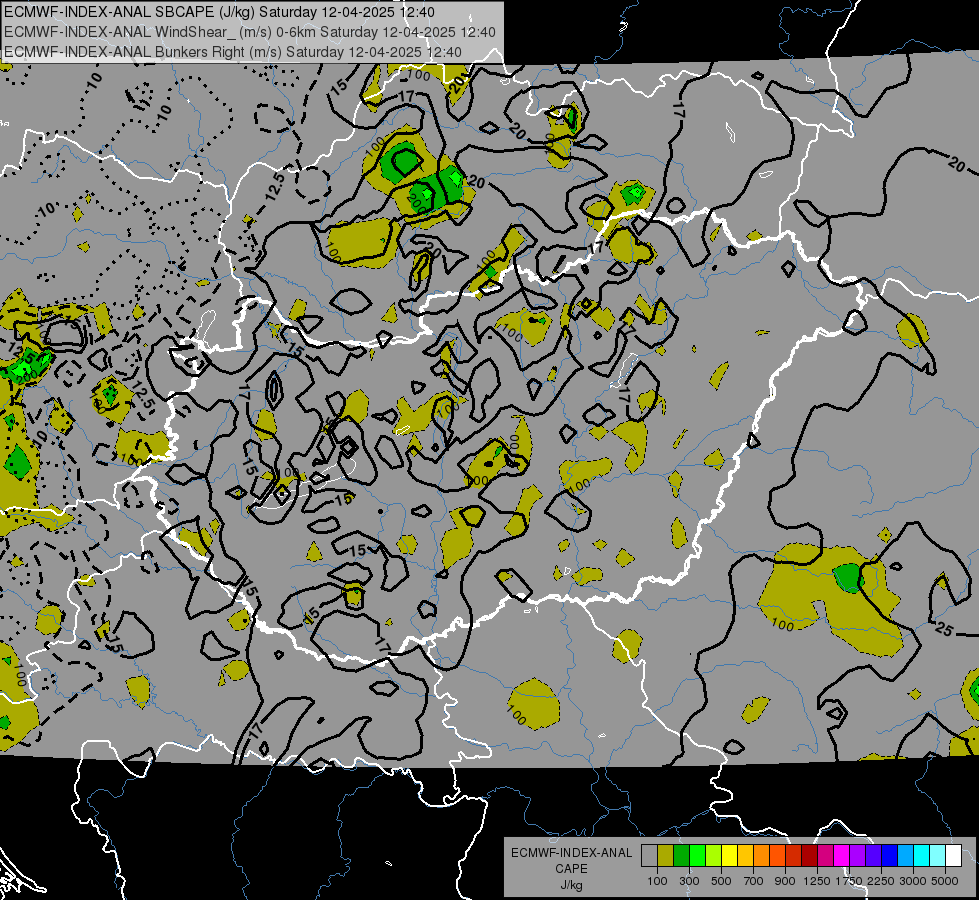Click the 1250 label under the legend
979x900 pixels.
click(817, 881)
